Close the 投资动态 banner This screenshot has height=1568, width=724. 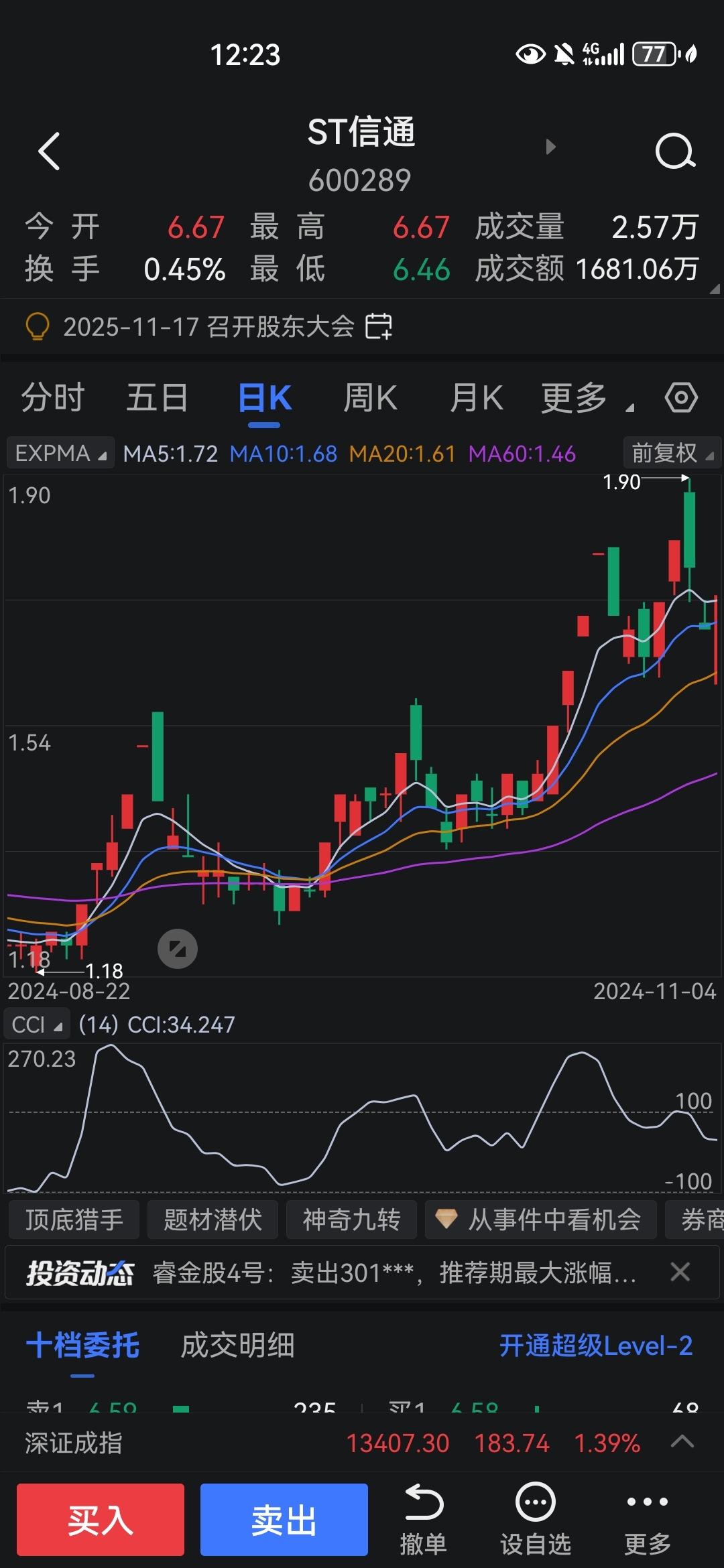point(680,1272)
